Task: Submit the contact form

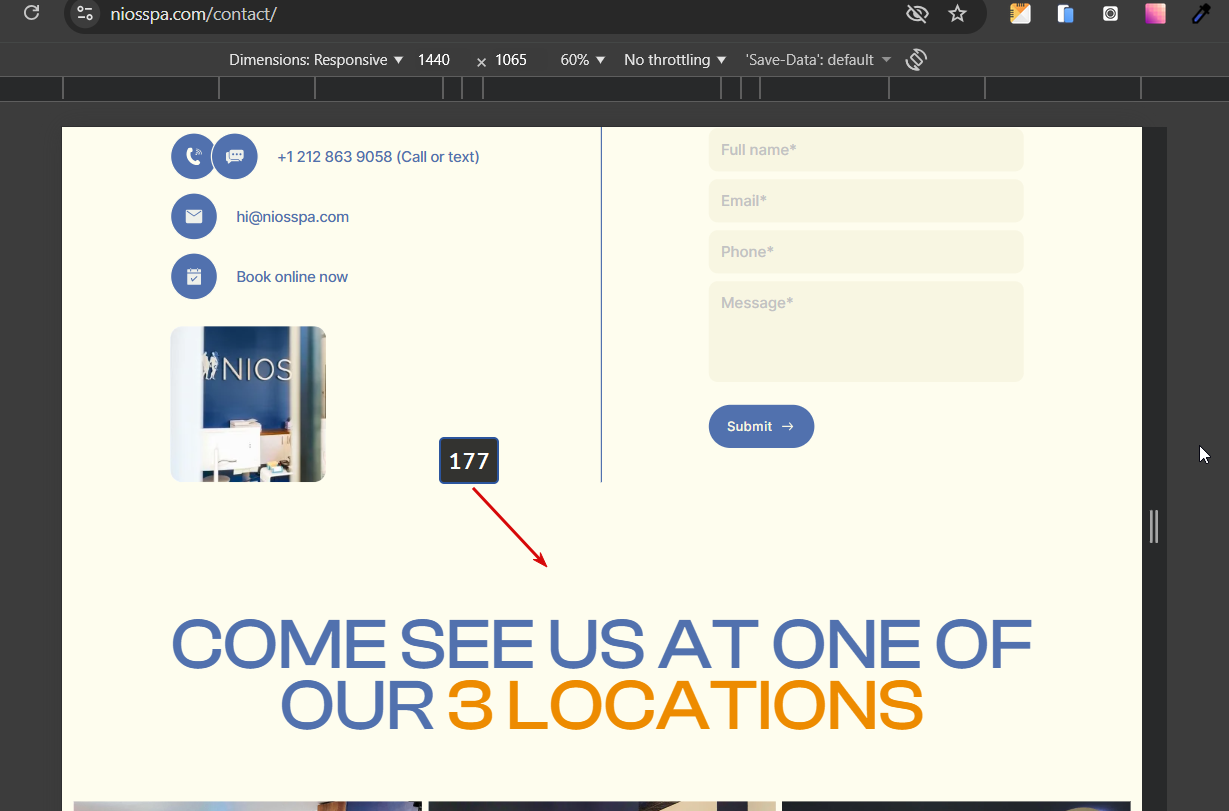Action: (761, 426)
